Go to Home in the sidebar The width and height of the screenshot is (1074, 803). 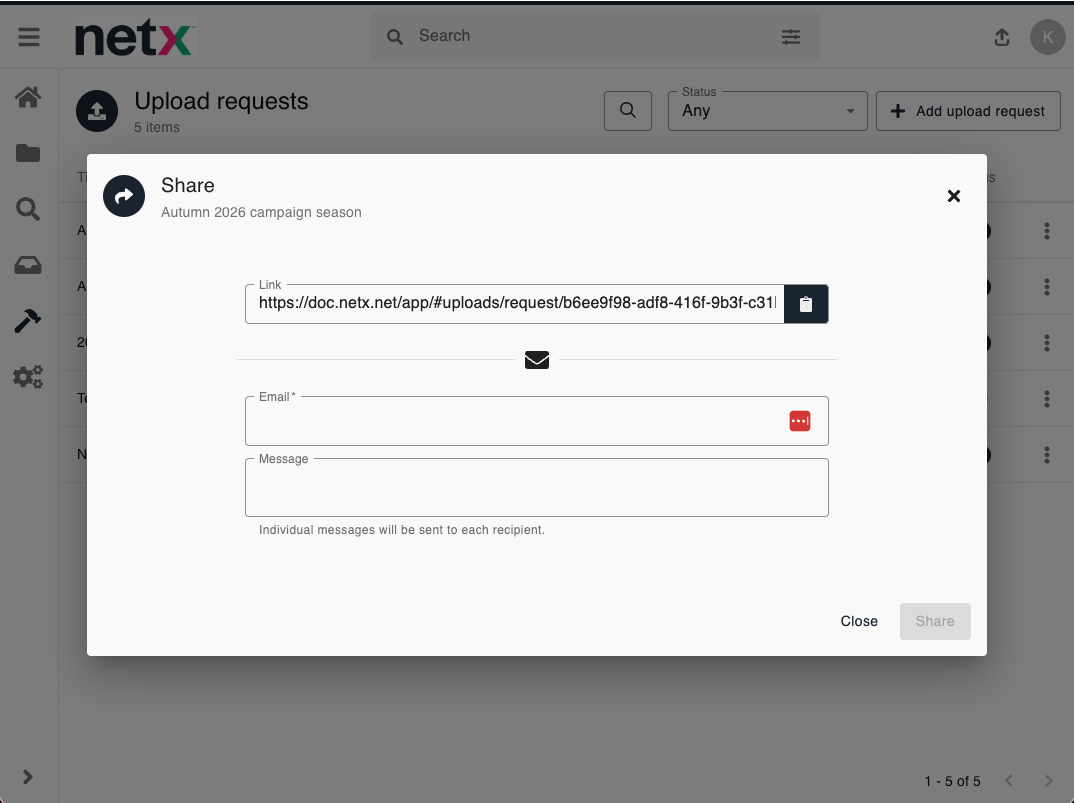point(28,97)
